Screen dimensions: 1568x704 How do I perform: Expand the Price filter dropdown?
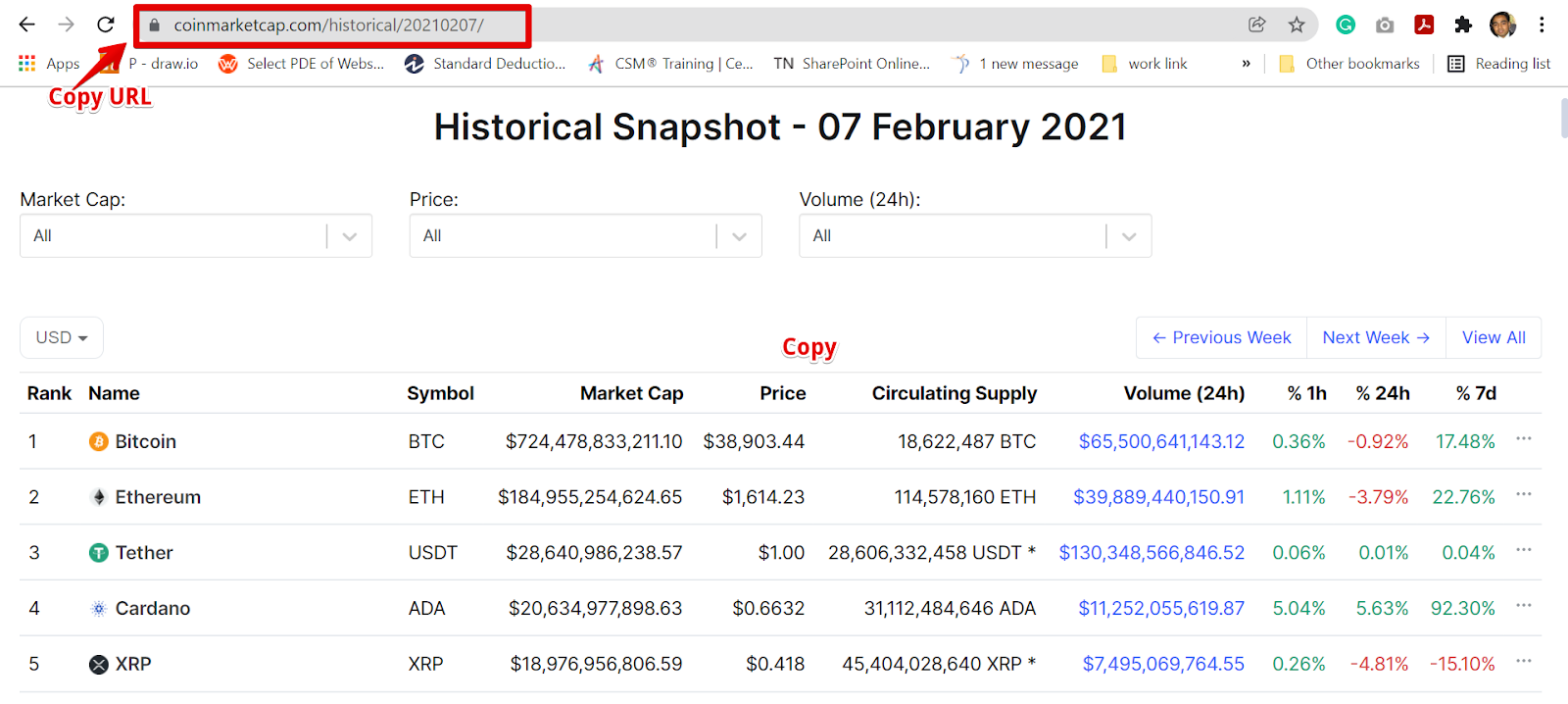coord(740,236)
